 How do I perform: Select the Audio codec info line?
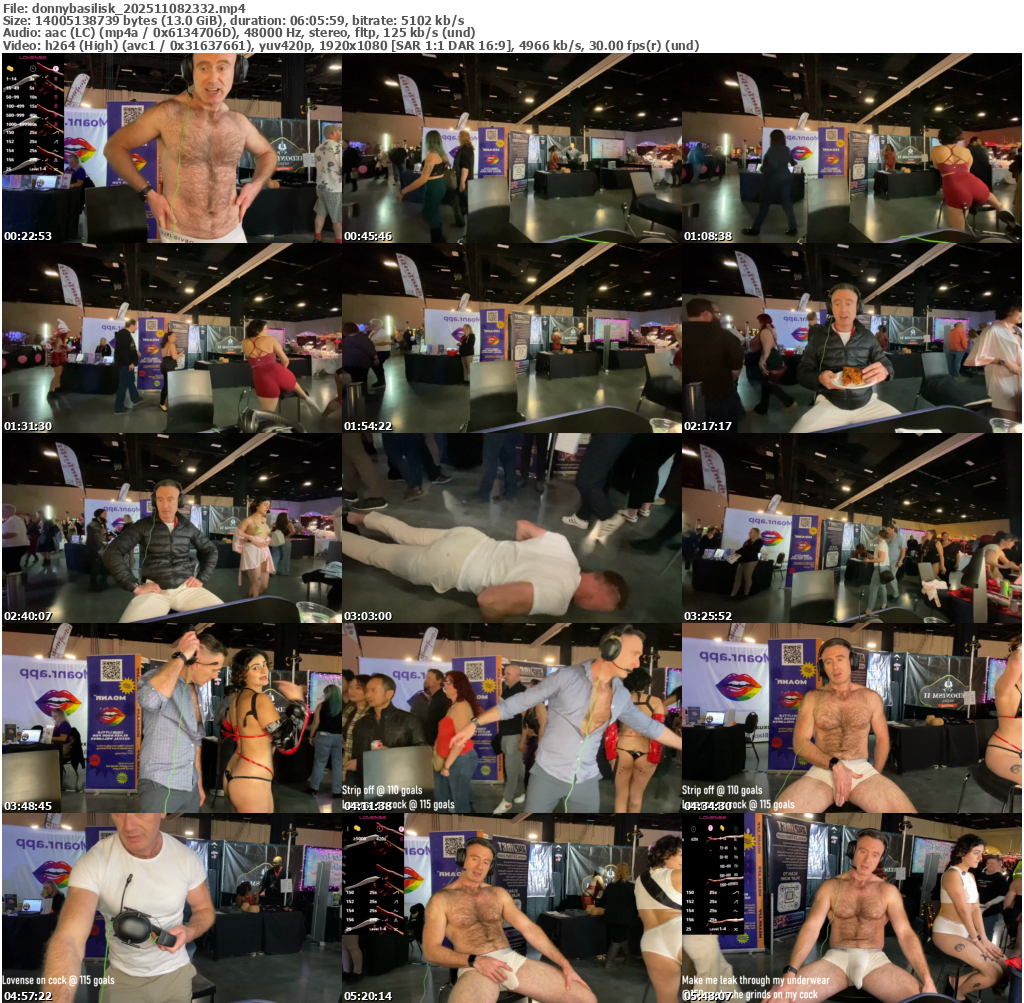[238, 32]
